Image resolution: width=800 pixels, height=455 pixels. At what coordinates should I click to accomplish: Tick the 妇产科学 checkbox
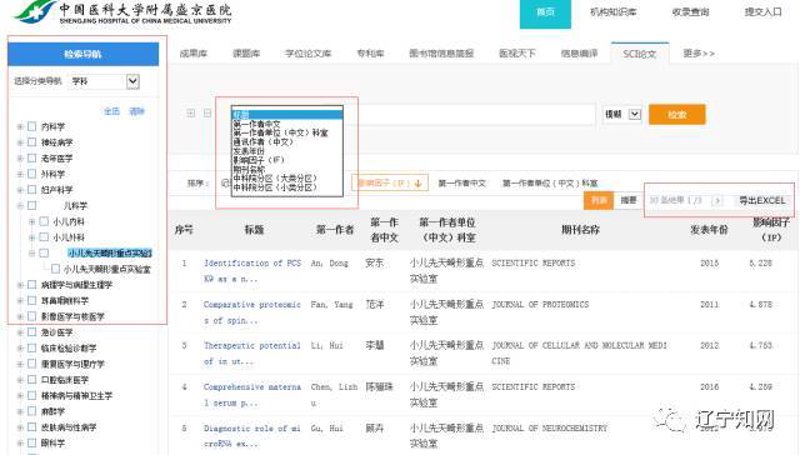(32, 189)
